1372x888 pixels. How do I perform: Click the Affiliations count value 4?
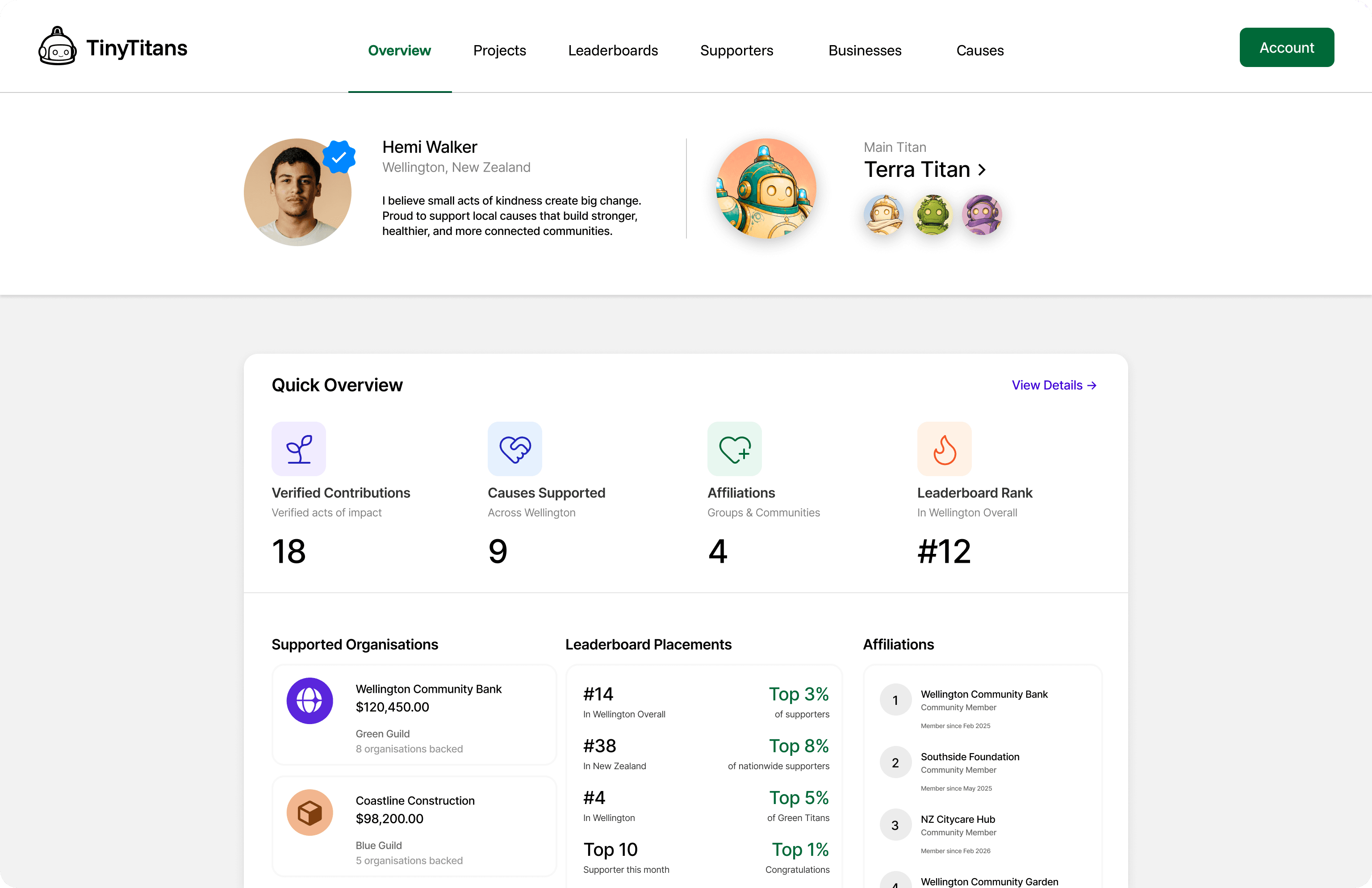coord(718,551)
